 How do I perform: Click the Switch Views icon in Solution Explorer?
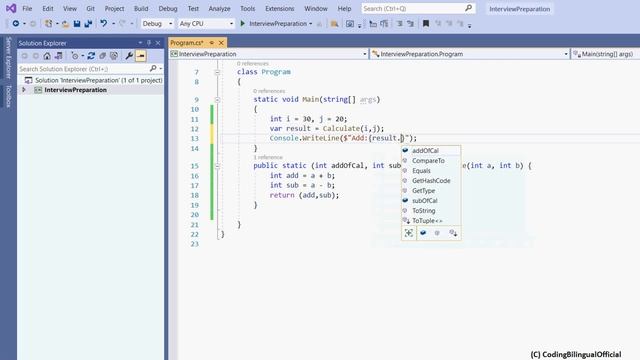tap(59, 56)
